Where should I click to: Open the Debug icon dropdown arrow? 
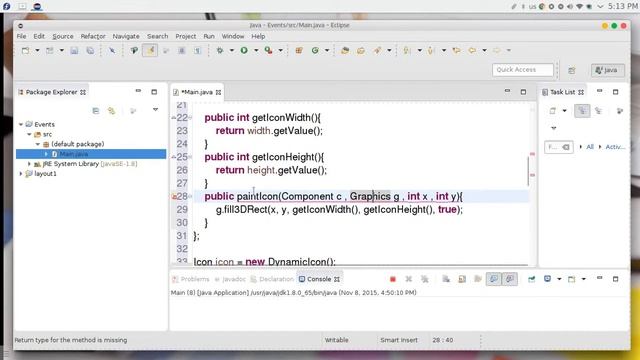(231, 51)
